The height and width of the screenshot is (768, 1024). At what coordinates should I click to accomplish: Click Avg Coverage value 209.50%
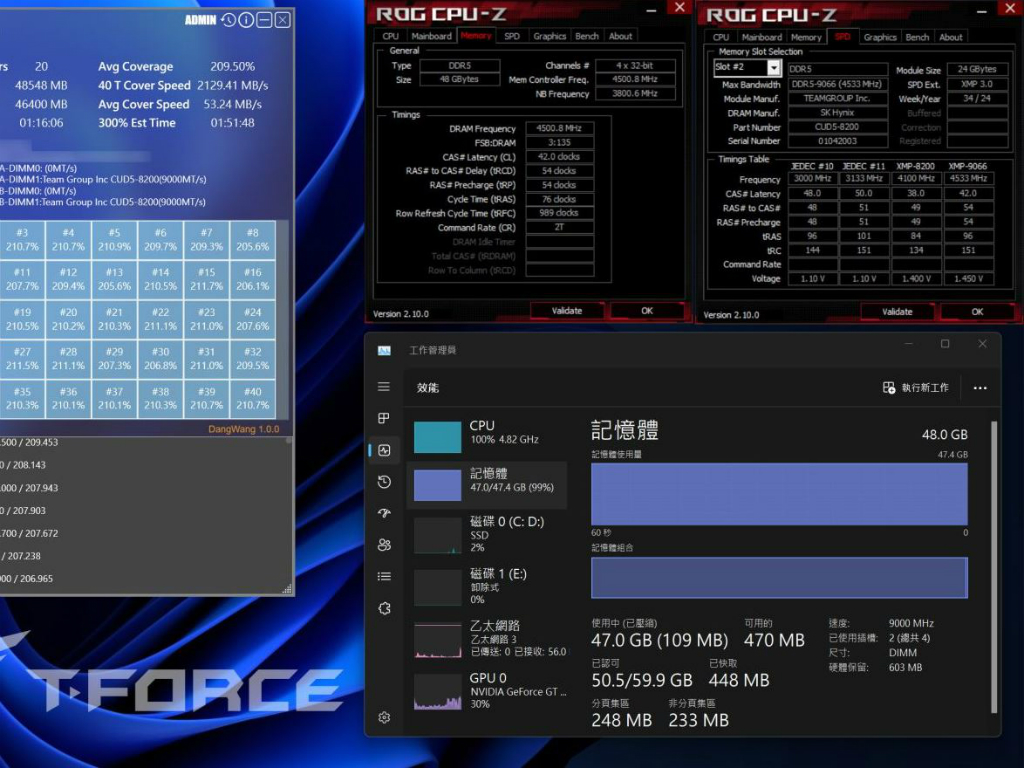tap(232, 67)
